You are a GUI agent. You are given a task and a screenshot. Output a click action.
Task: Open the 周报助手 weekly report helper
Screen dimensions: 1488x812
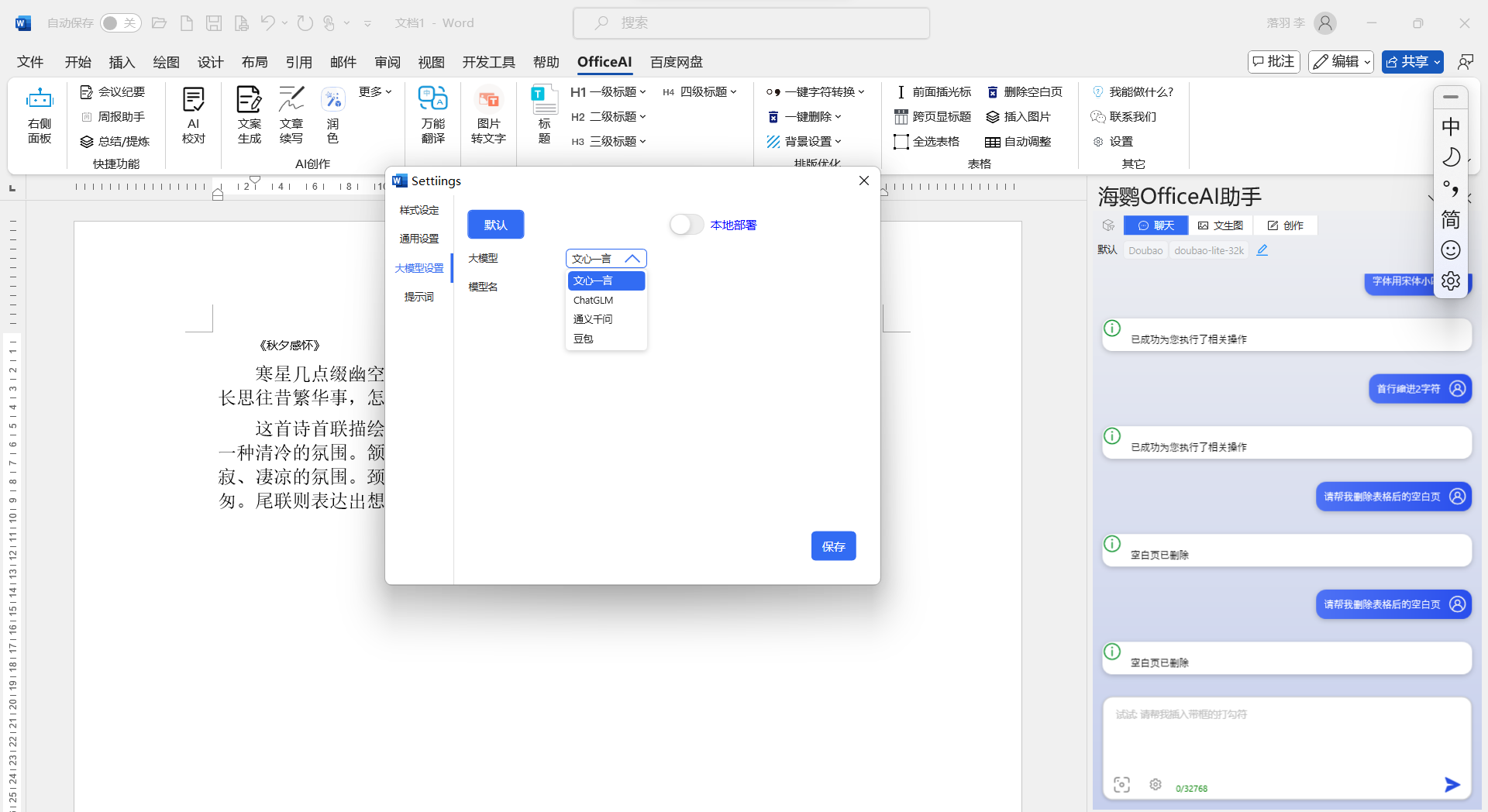coord(113,117)
